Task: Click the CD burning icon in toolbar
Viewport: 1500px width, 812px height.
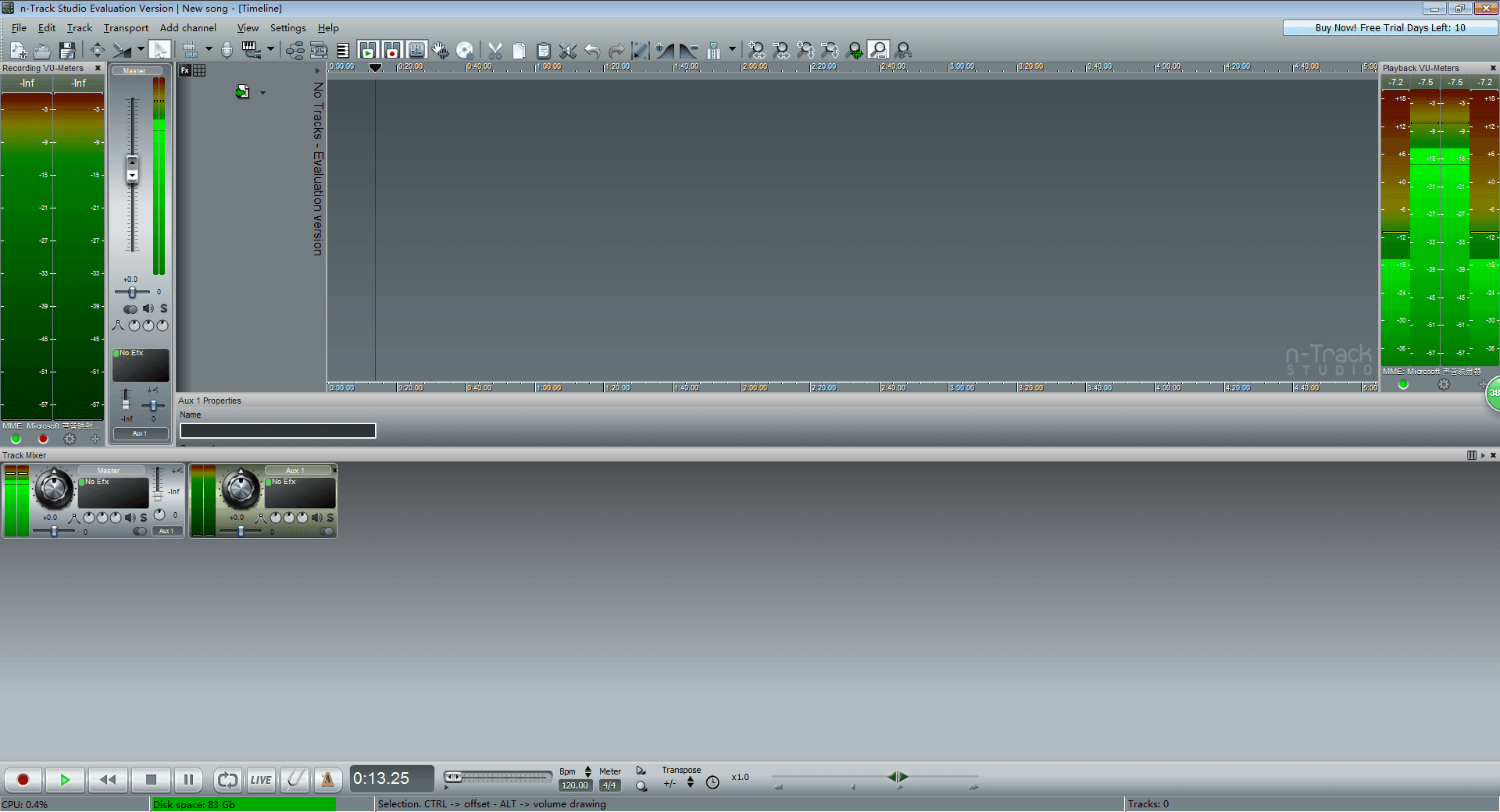Action: (466, 49)
